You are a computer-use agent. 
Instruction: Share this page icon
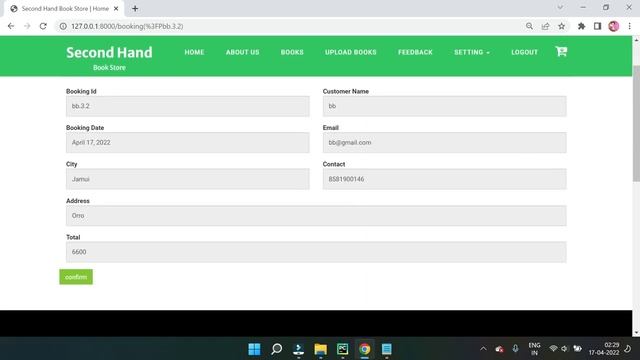(545, 26)
